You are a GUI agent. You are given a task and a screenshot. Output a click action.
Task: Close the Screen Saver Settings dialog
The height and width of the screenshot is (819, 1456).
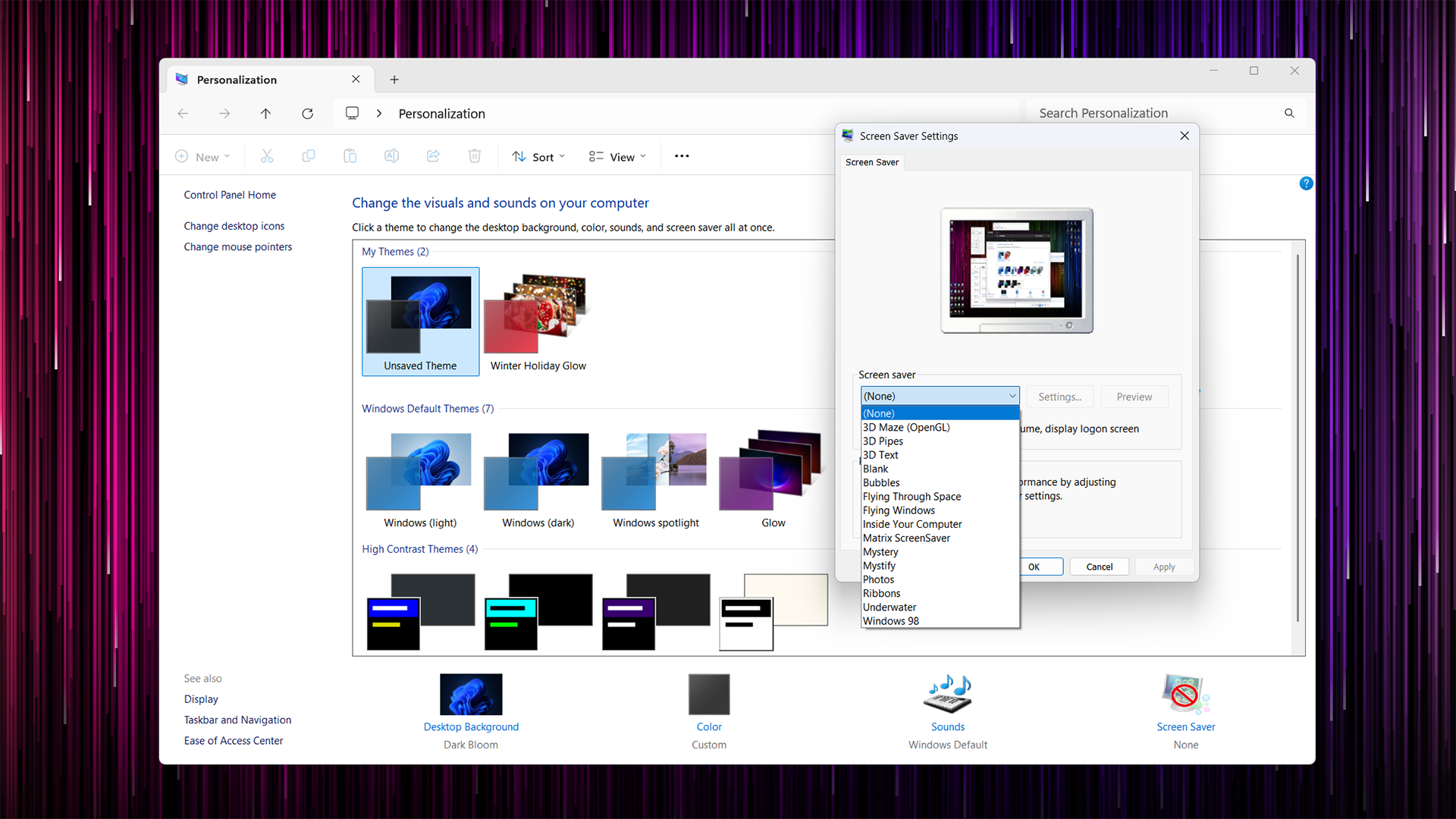[x=1185, y=136]
